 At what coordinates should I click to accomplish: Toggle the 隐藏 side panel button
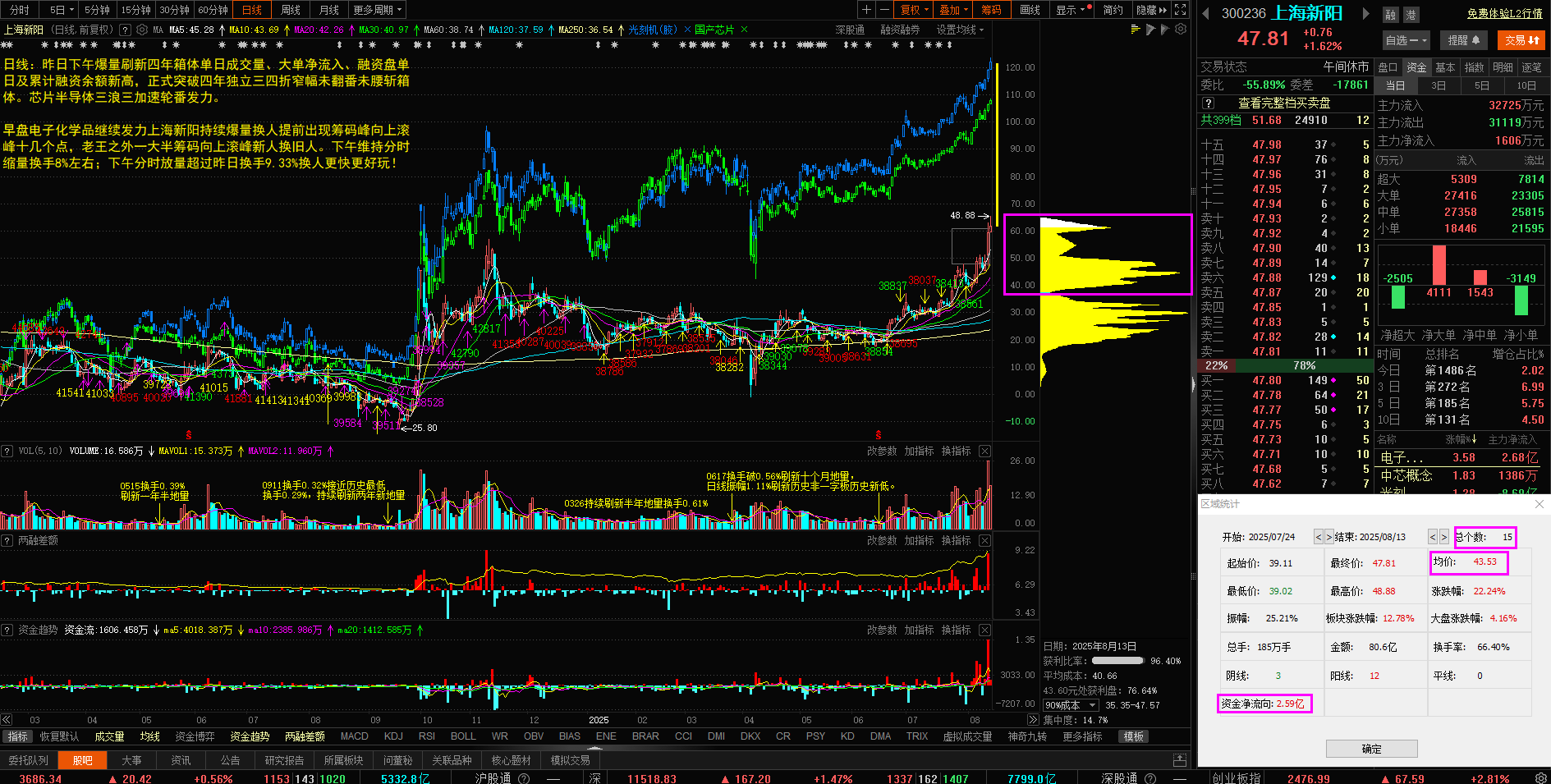(x=1151, y=10)
